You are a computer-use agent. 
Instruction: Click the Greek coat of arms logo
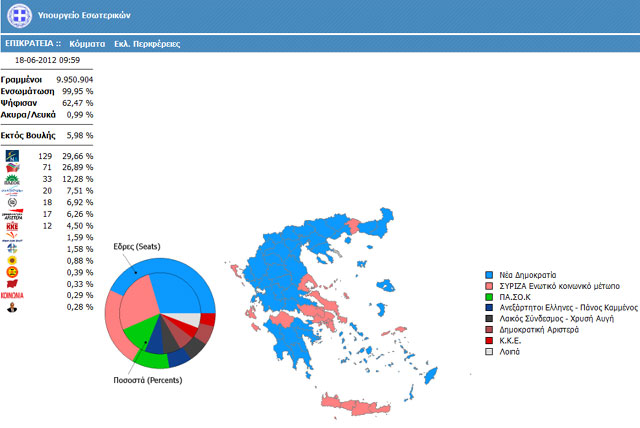18,17
